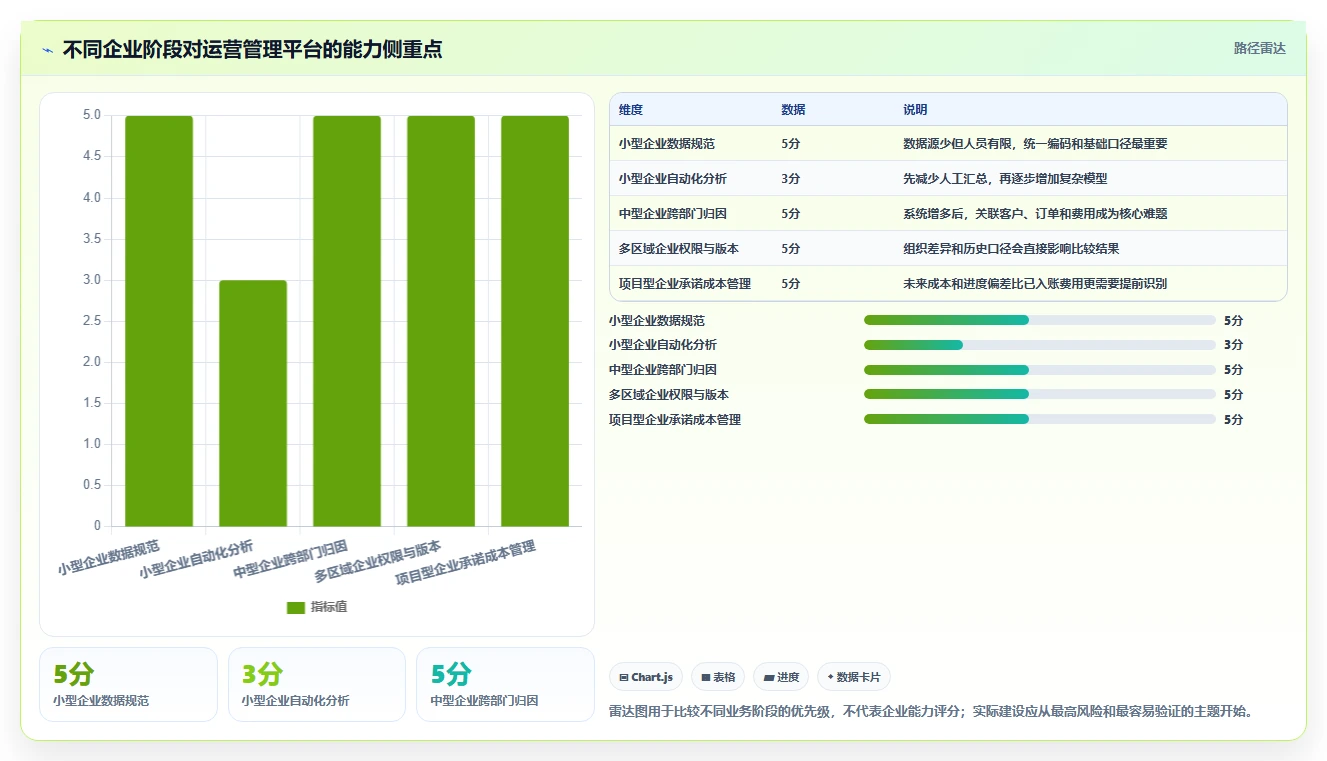This screenshot has height=761, width=1327.
Task: Click the 项目型企业承诺成本管理 chart bar
Action: [535, 321]
